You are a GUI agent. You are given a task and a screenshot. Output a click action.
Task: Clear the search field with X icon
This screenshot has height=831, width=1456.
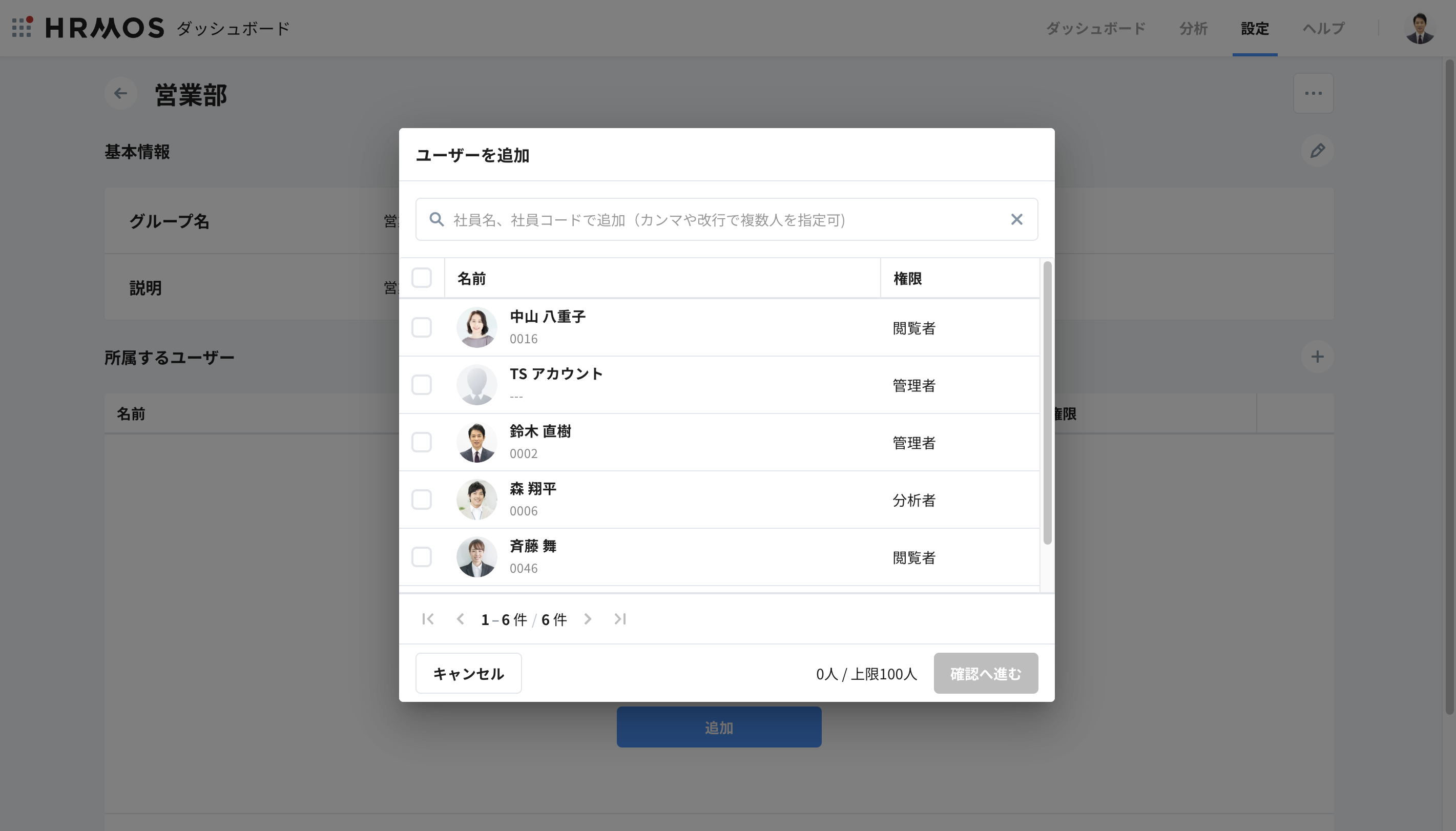point(1016,219)
